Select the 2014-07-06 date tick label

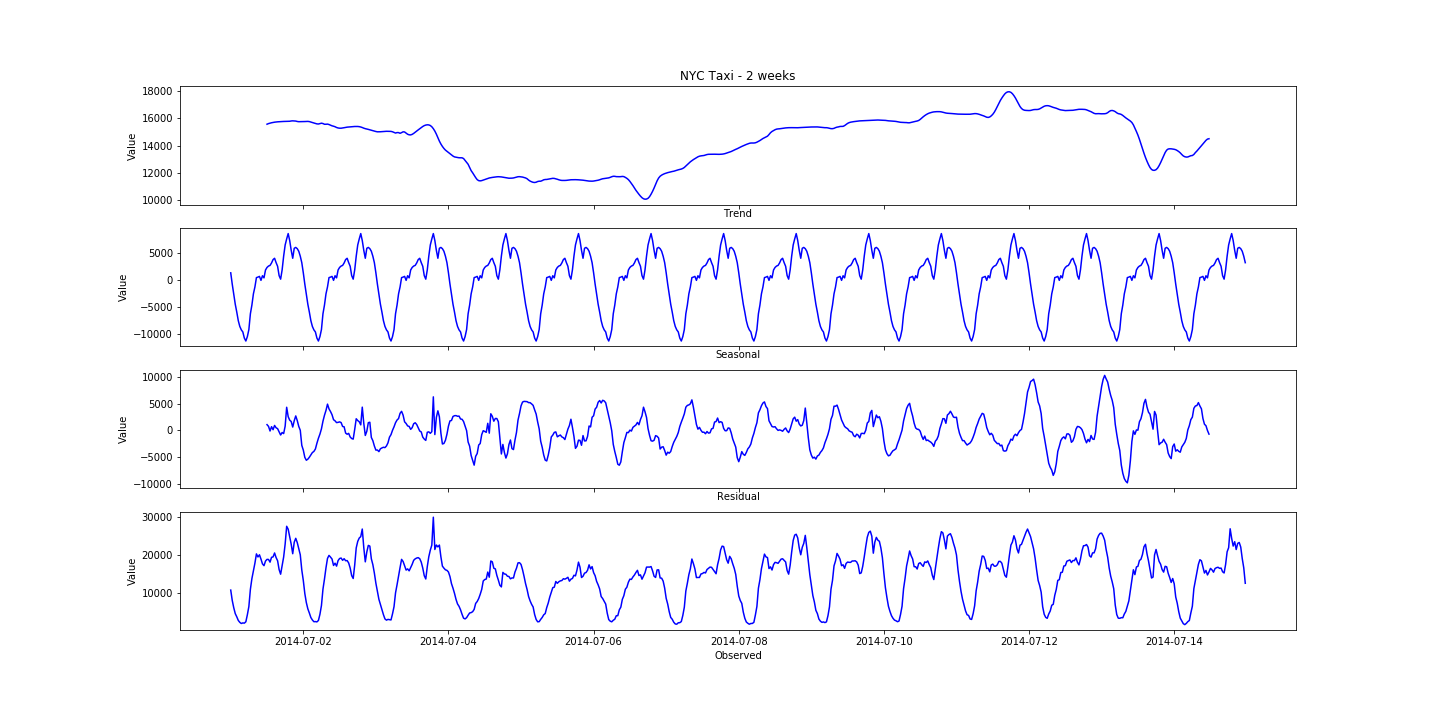tap(593, 642)
